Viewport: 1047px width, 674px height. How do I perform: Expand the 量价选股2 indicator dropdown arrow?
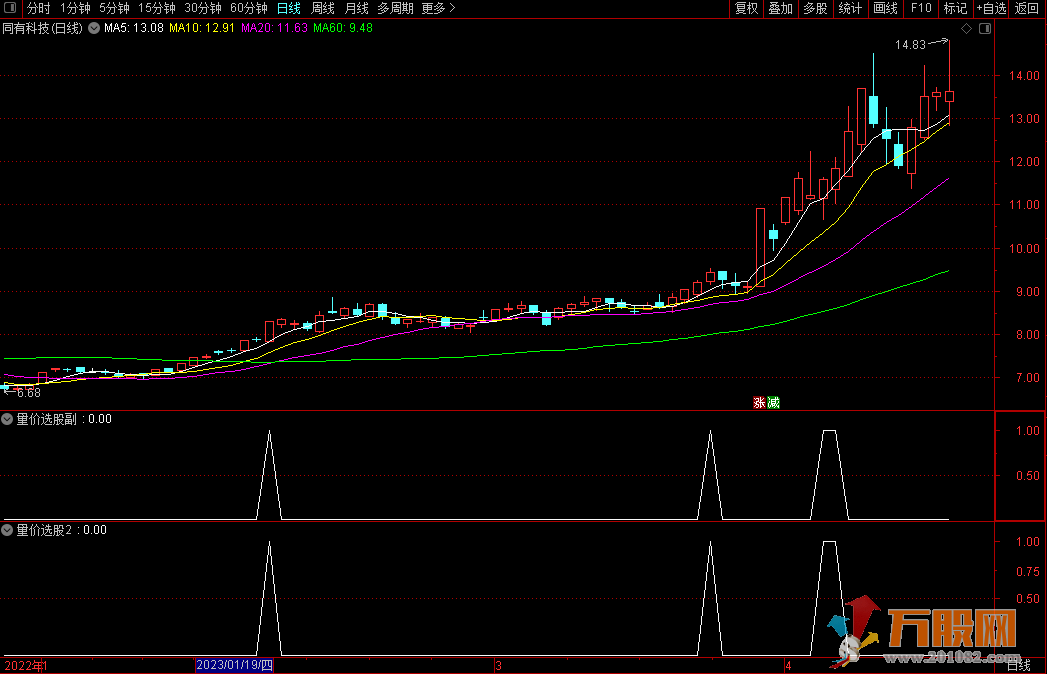tap(8, 530)
